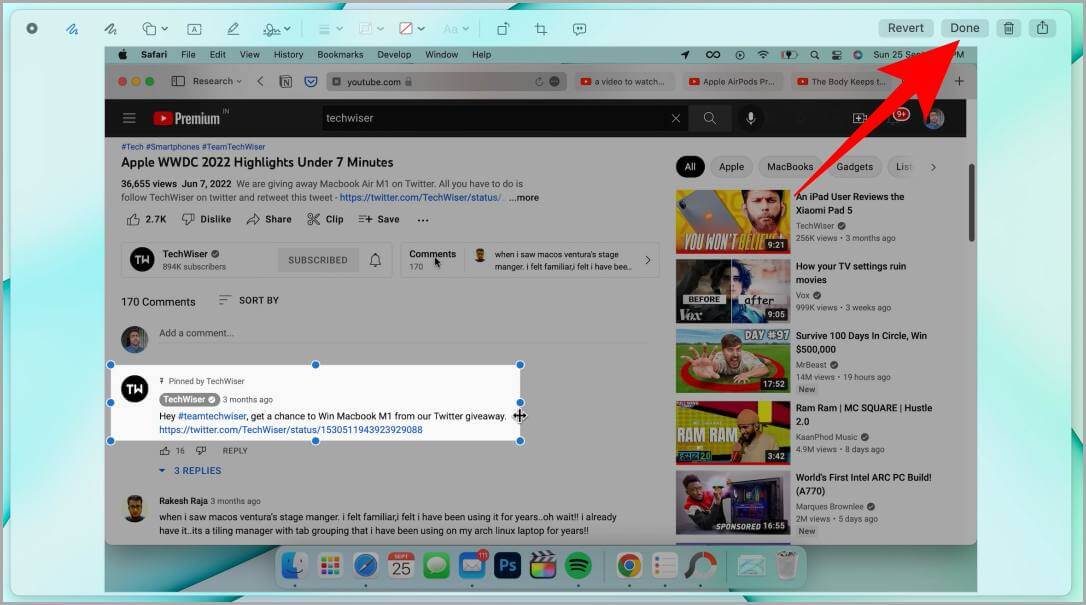Select the Draw tool in markup toolbar

click(110, 29)
